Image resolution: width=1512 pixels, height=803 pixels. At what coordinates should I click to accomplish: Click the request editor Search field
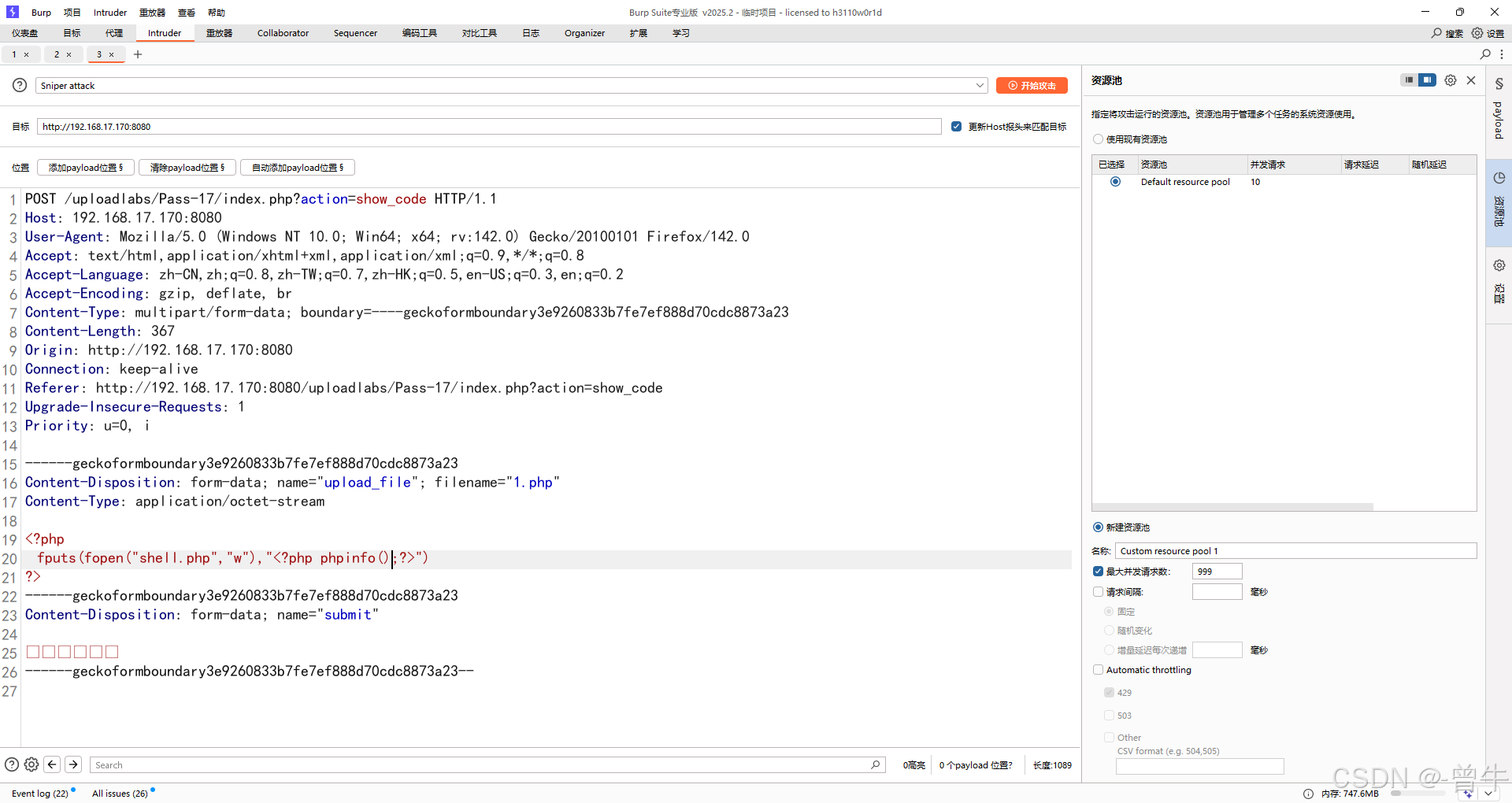[x=487, y=764]
